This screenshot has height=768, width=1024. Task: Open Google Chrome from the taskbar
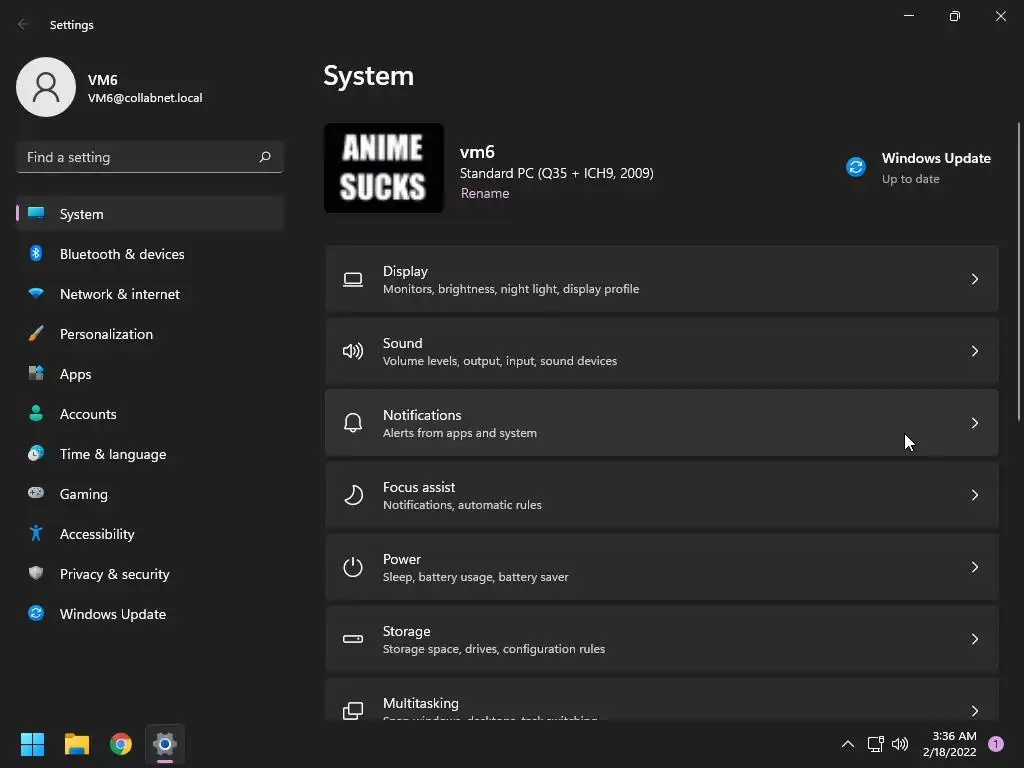tap(121, 744)
